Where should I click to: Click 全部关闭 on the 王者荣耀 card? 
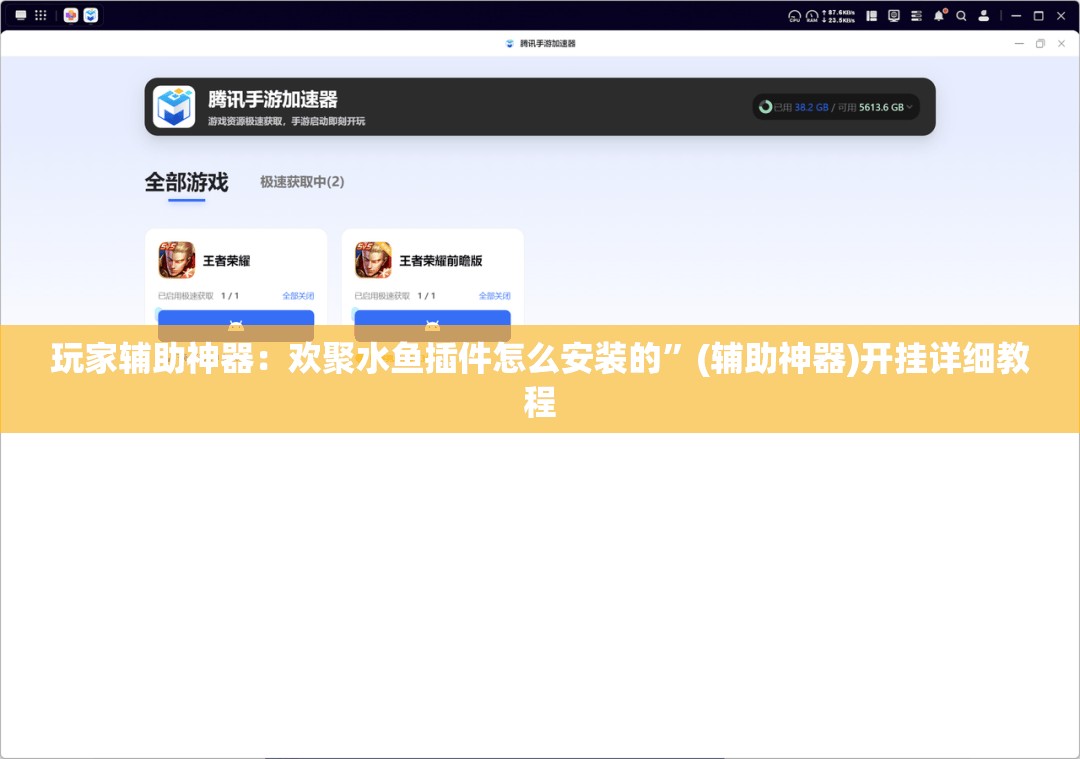pos(298,295)
